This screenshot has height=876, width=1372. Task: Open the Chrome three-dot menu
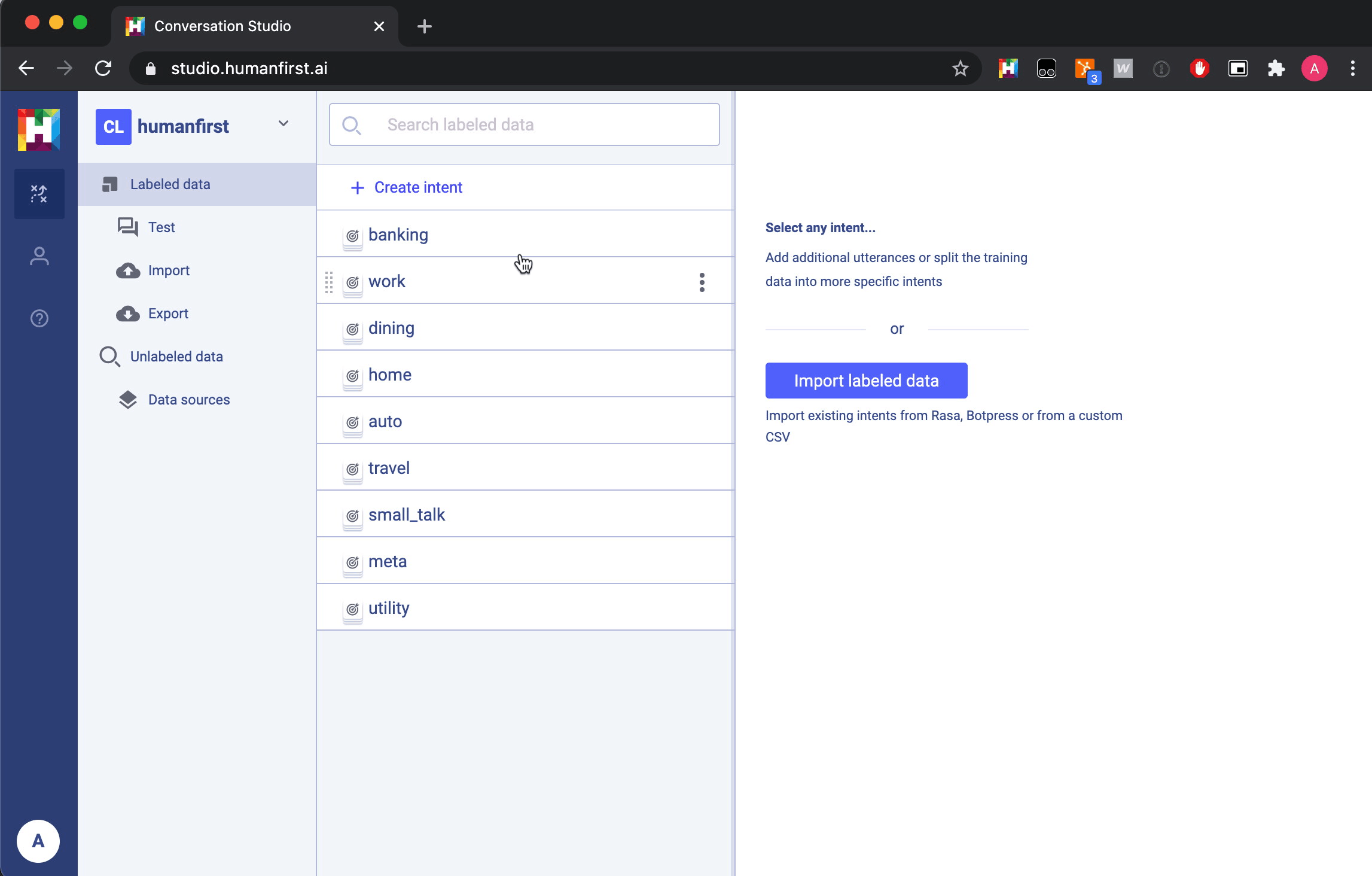pos(1352,68)
